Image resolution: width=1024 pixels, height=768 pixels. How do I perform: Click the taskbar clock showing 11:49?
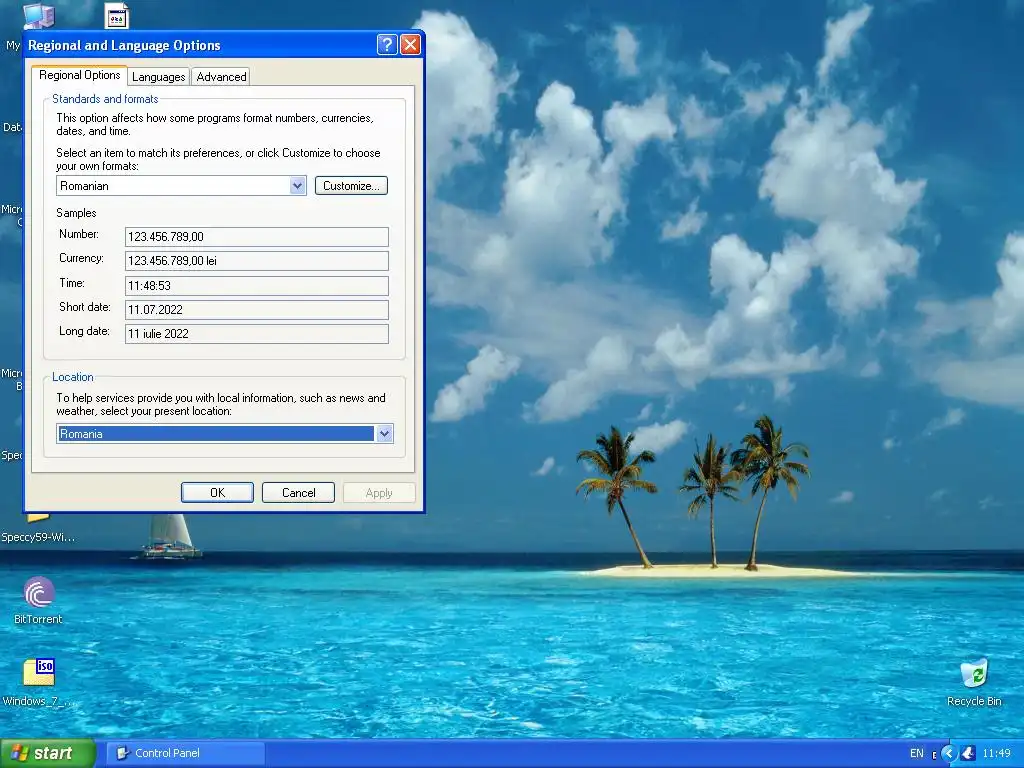(x=996, y=754)
